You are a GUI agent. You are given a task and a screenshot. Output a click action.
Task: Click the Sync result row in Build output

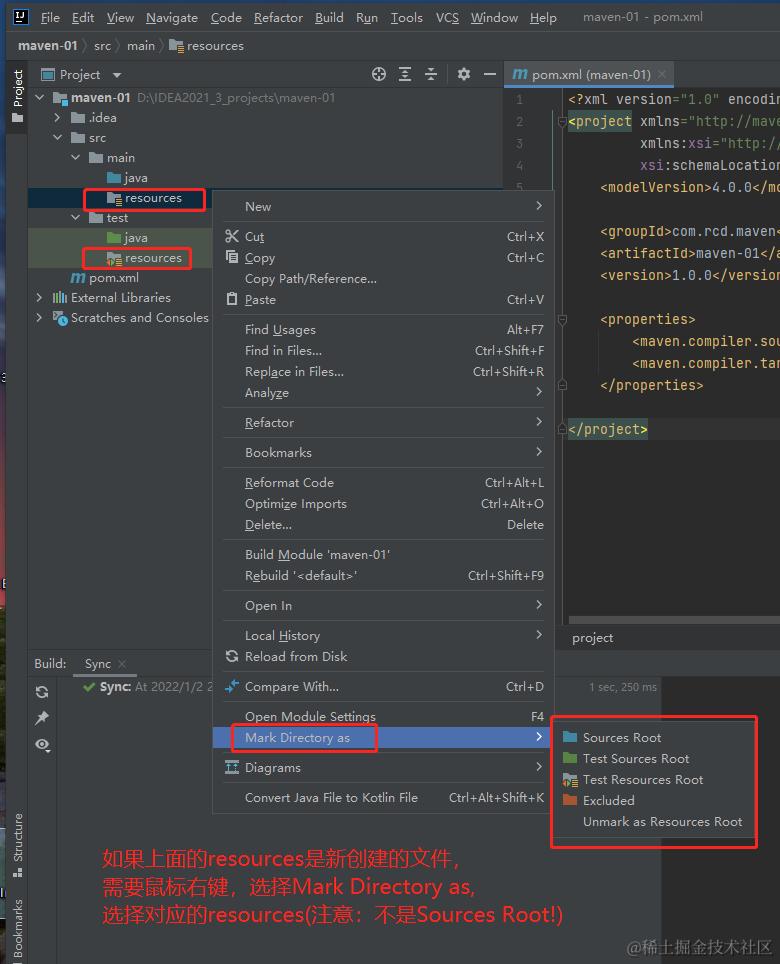pos(148,687)
